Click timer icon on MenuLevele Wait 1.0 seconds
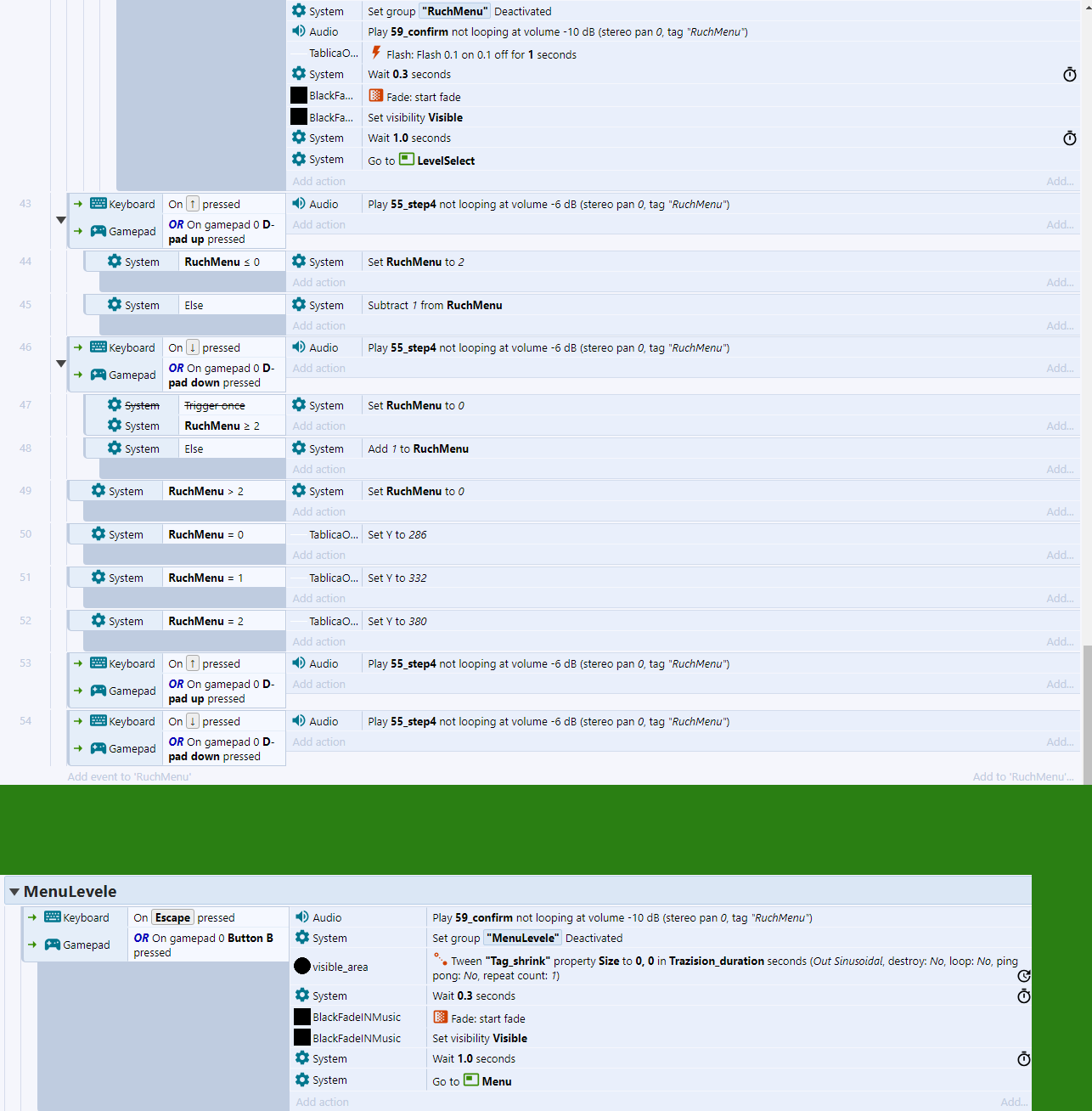 tap(1024, 1059)
